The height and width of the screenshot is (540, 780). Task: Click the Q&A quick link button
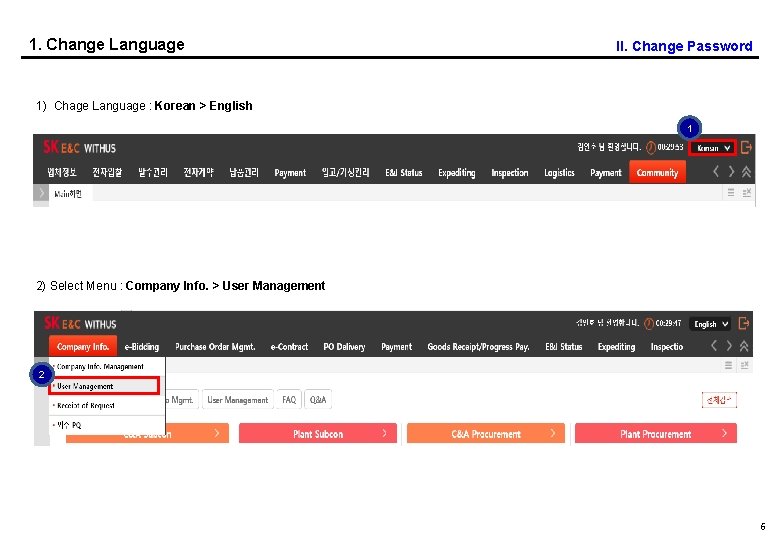(x=318, y=399)
